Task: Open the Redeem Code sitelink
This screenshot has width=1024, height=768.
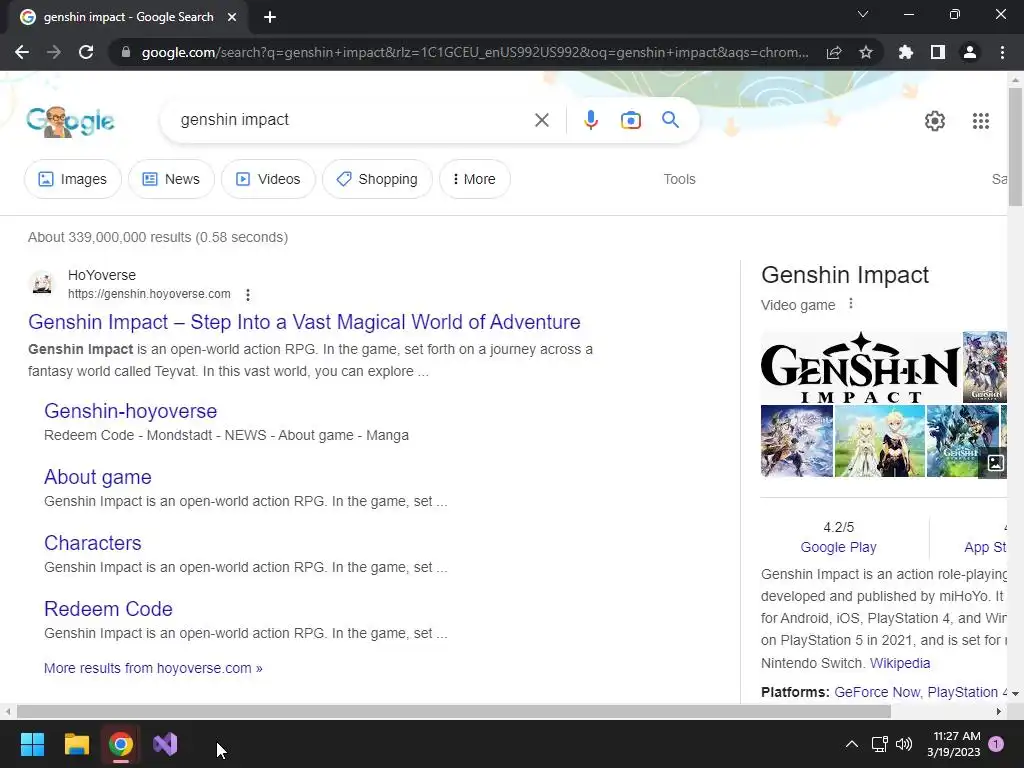Action: 108,609
